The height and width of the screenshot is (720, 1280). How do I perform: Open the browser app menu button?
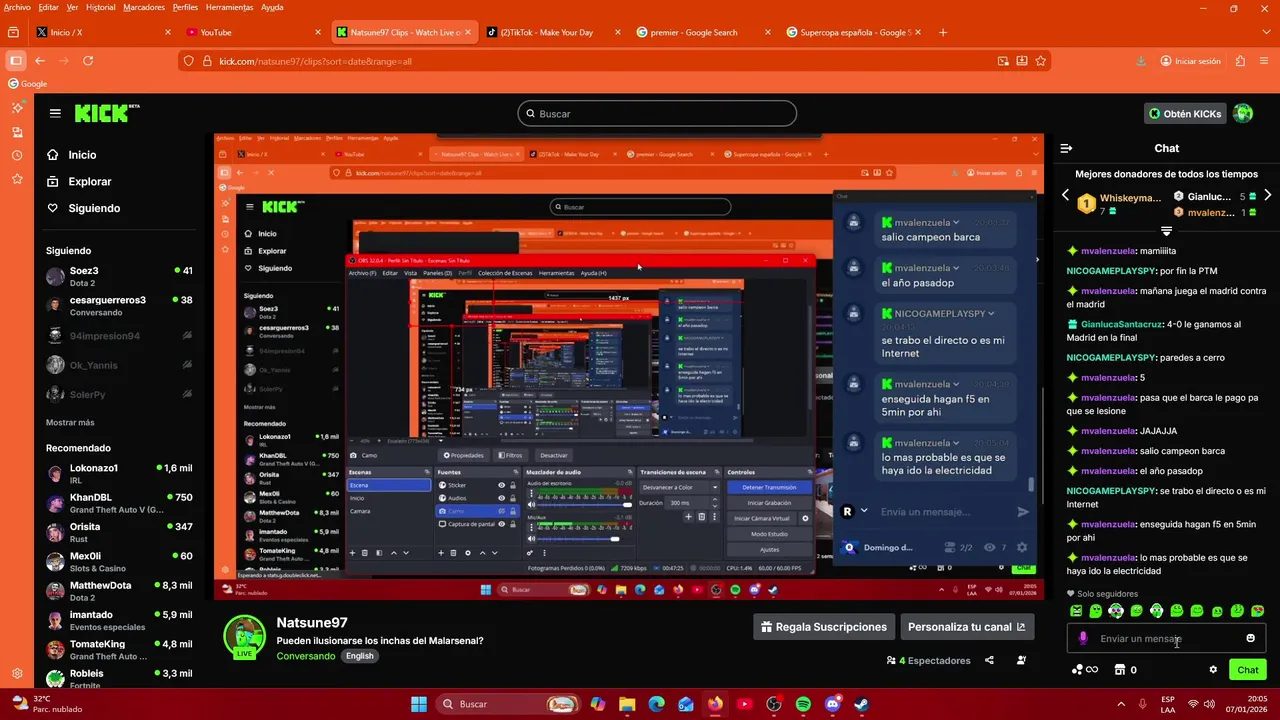[1264, 61]
